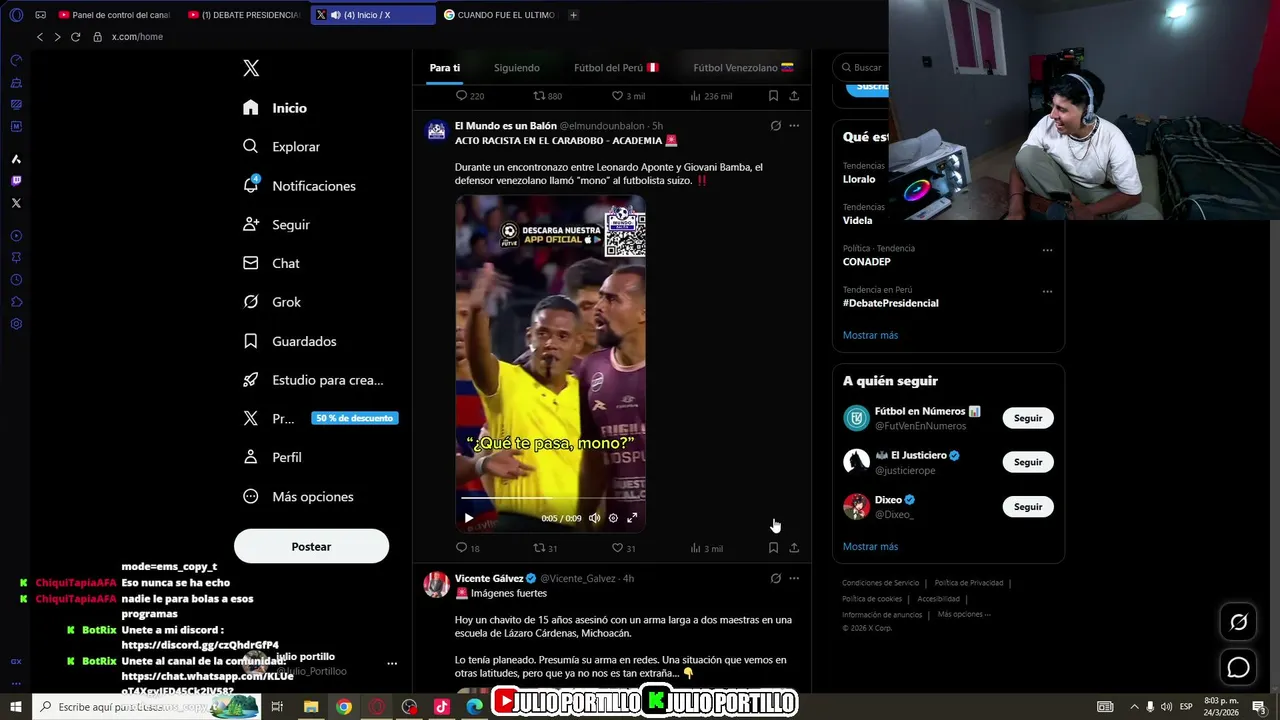
Task: Play the video in racista post
Action: click(x=468, y=518)
